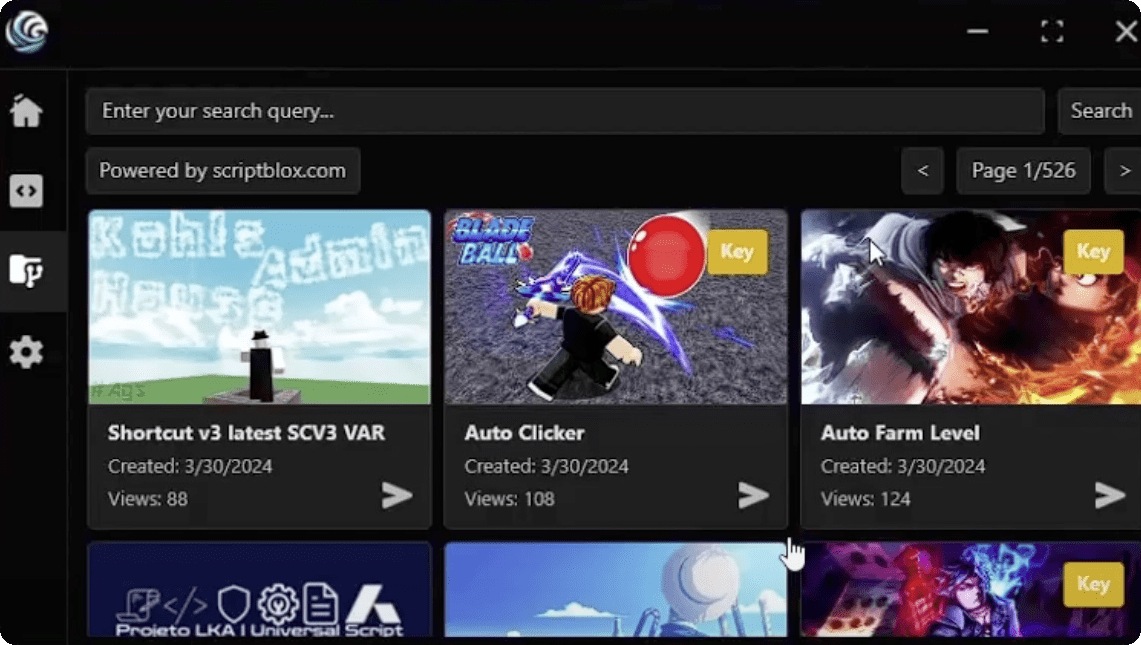Screen dimensions: 1141x645
Task: Focus the search query input field
Action: coord(565,111)
